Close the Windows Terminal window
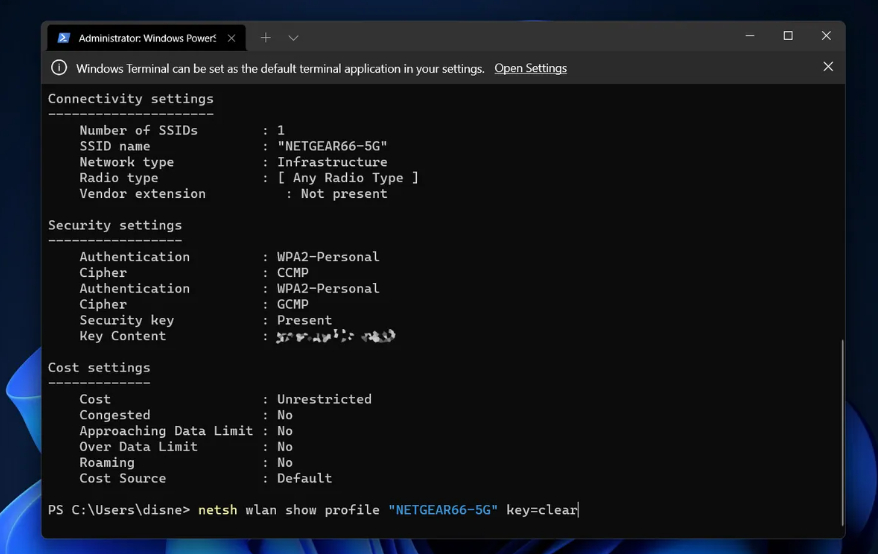 [x=826, y=36]
